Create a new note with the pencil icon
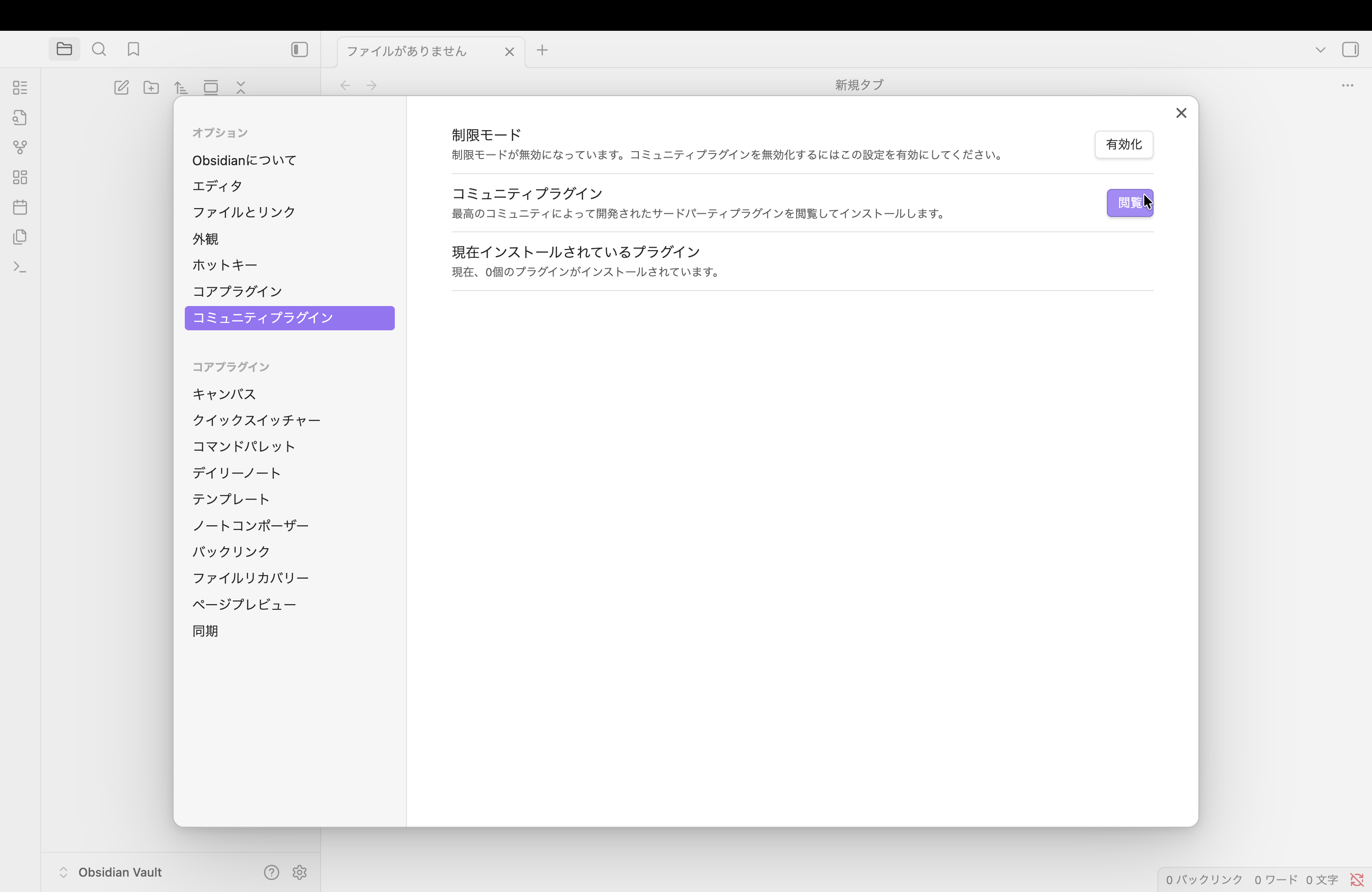1372x892 pixels. point(122,87)
